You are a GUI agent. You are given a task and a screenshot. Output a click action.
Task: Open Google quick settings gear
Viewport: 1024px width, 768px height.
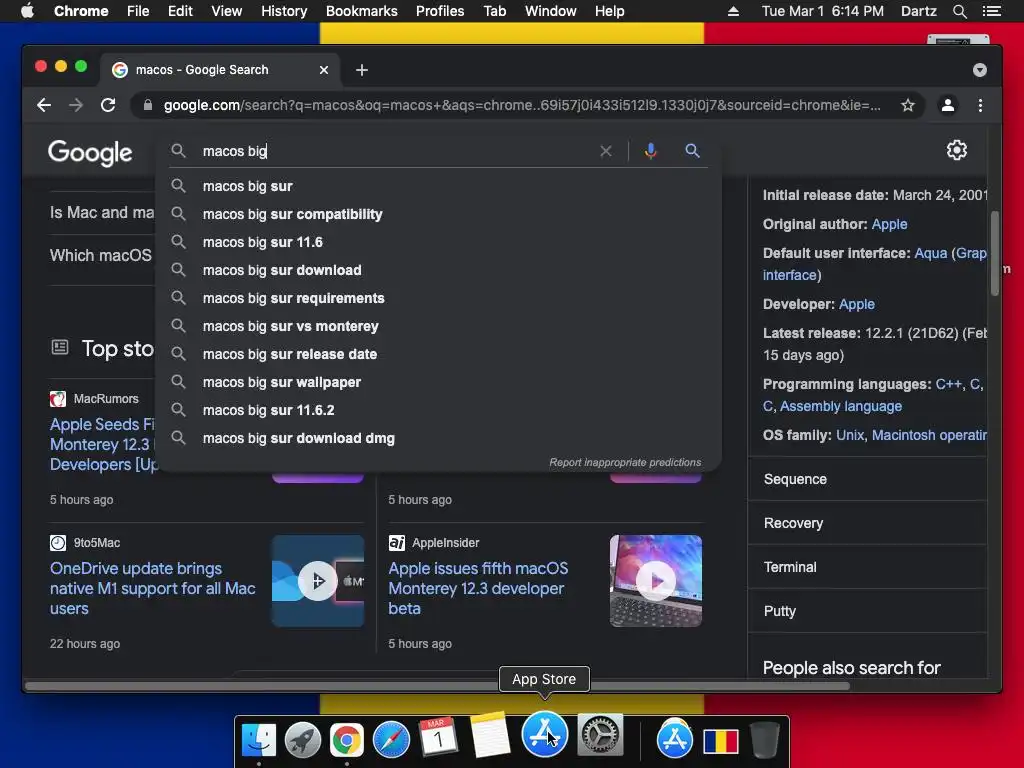pyautogui.click(x=957, y=150)
